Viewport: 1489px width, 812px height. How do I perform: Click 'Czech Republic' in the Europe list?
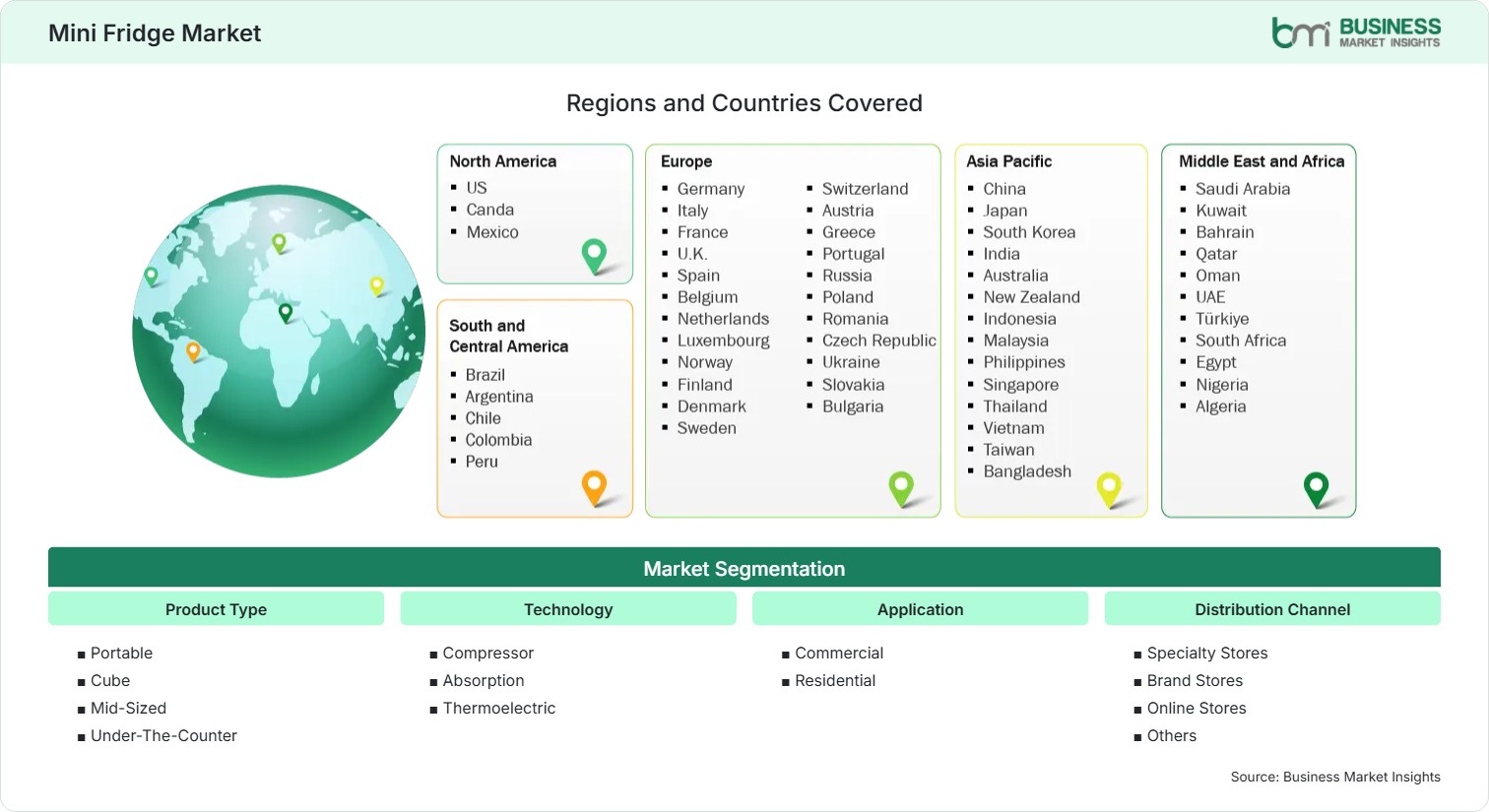coord(879,341)
